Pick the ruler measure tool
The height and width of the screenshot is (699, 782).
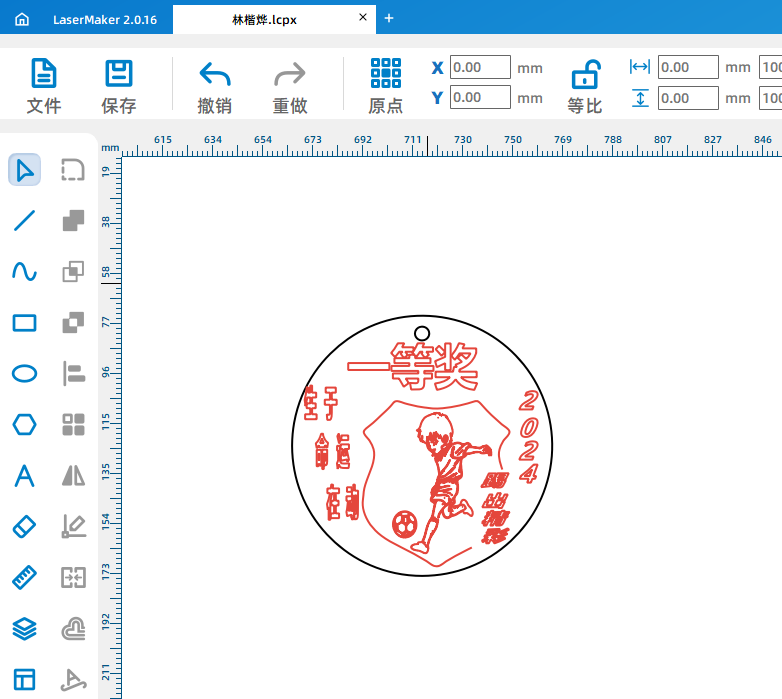(25, 577)
